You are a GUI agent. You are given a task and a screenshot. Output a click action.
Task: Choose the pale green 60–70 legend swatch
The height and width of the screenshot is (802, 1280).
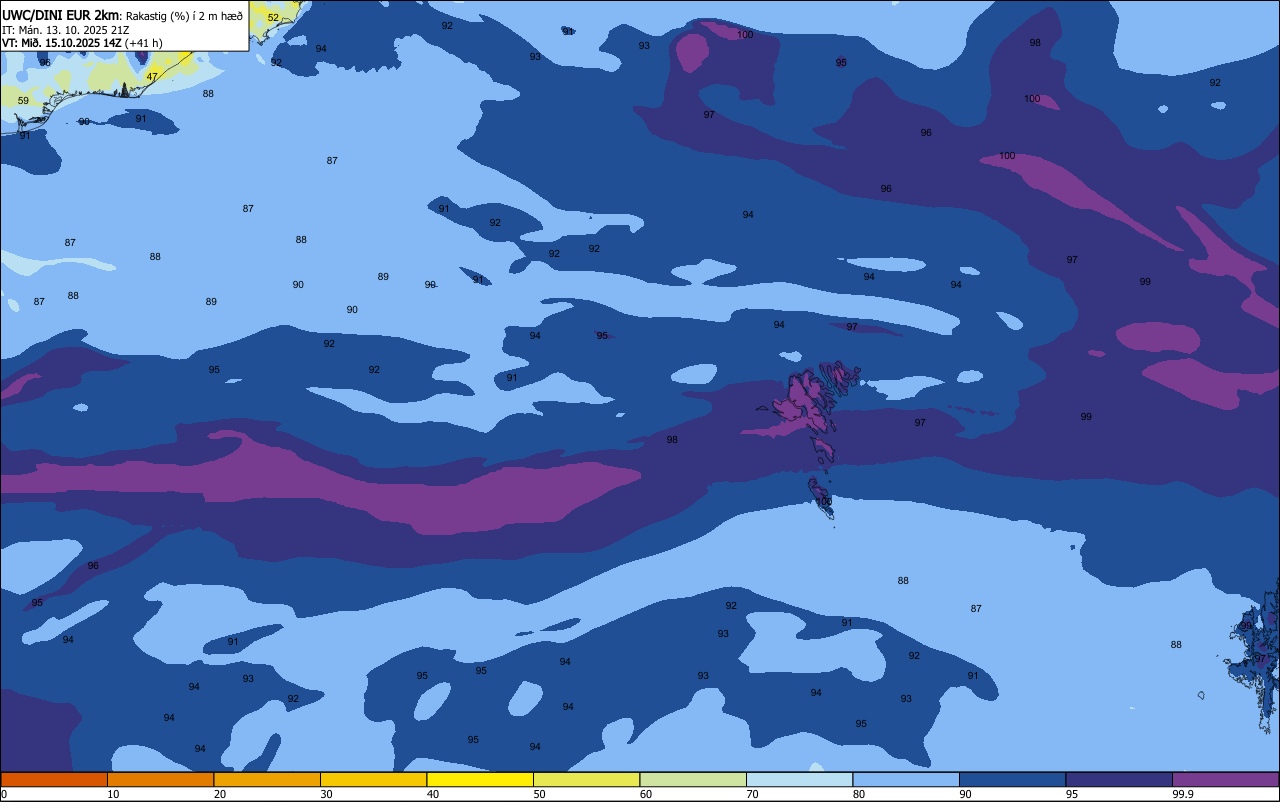click(693, 779)
